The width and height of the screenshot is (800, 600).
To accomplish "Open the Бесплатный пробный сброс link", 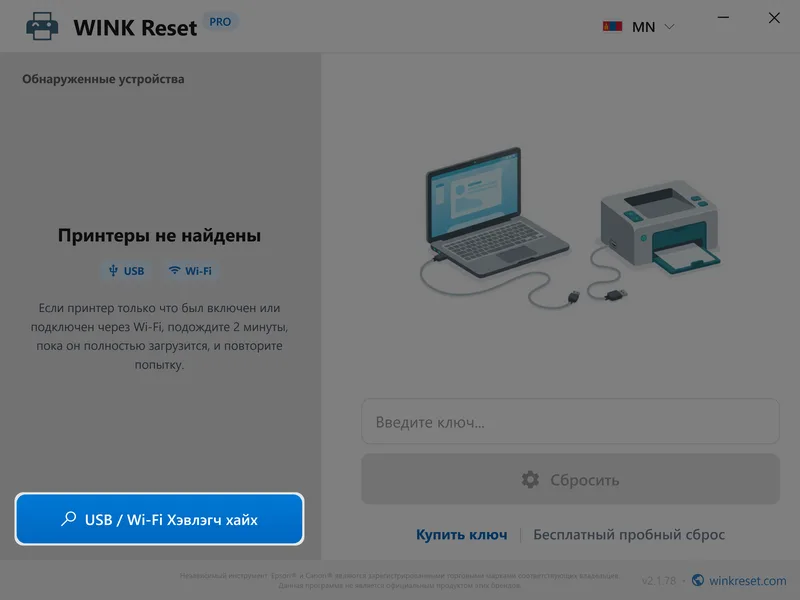I will coord(629,535).
